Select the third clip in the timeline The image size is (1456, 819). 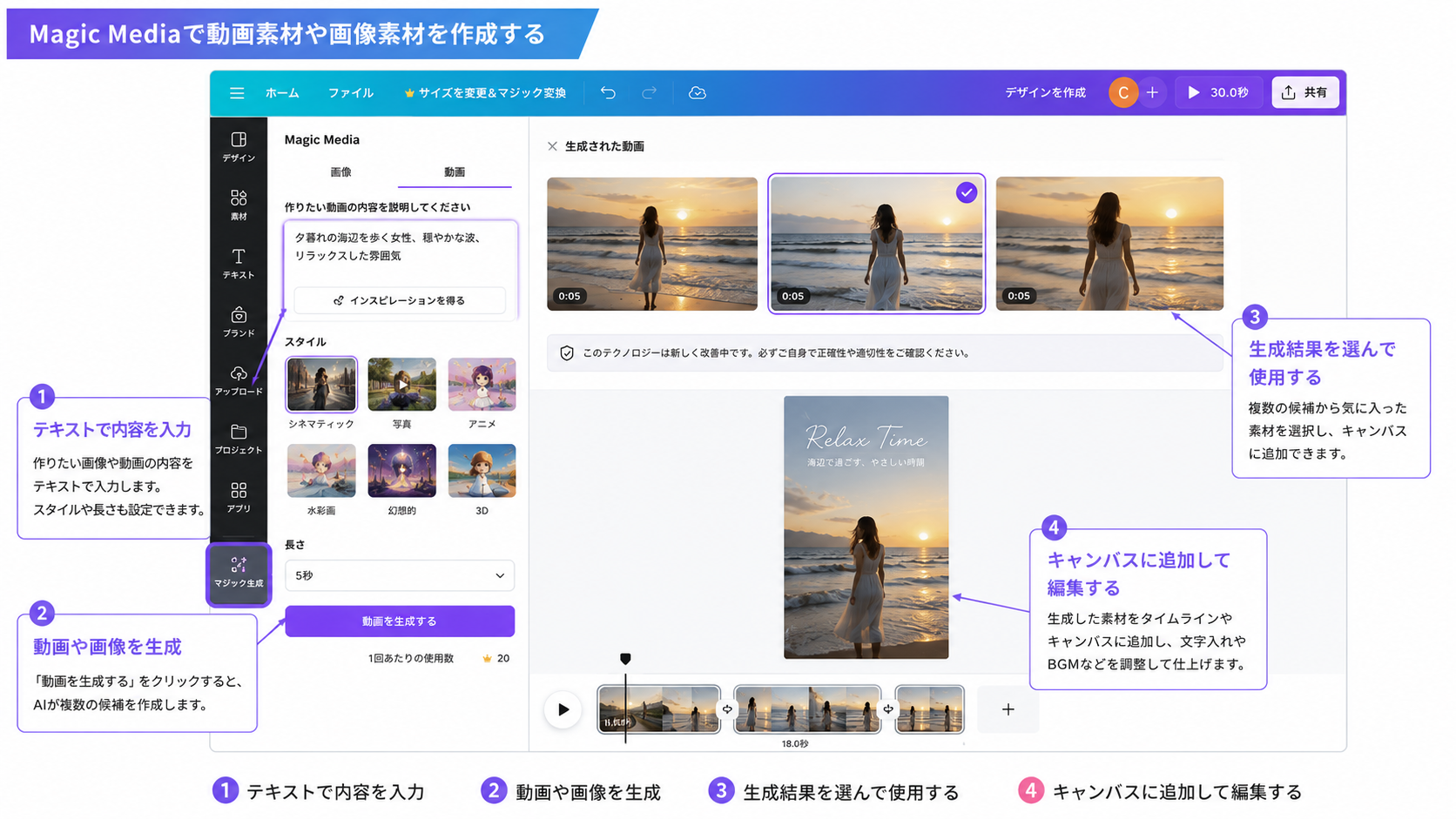click(x=930, y=709)
